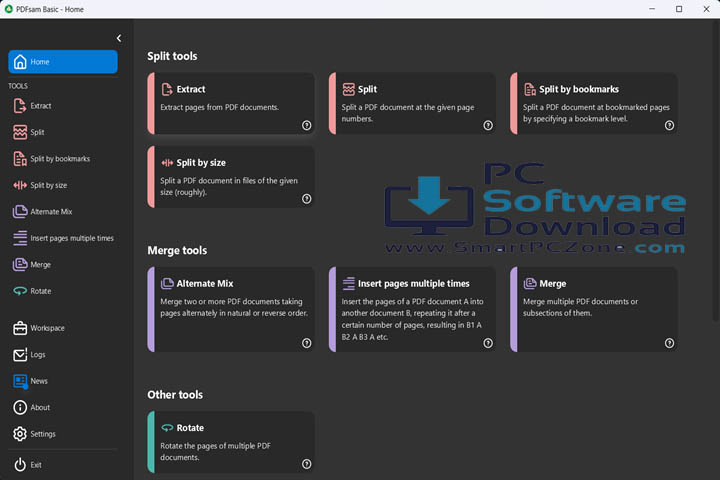Viewport: 720px width, 480px height.
Task: Open Settings label in sidebar
Action: tap(43, 434)
